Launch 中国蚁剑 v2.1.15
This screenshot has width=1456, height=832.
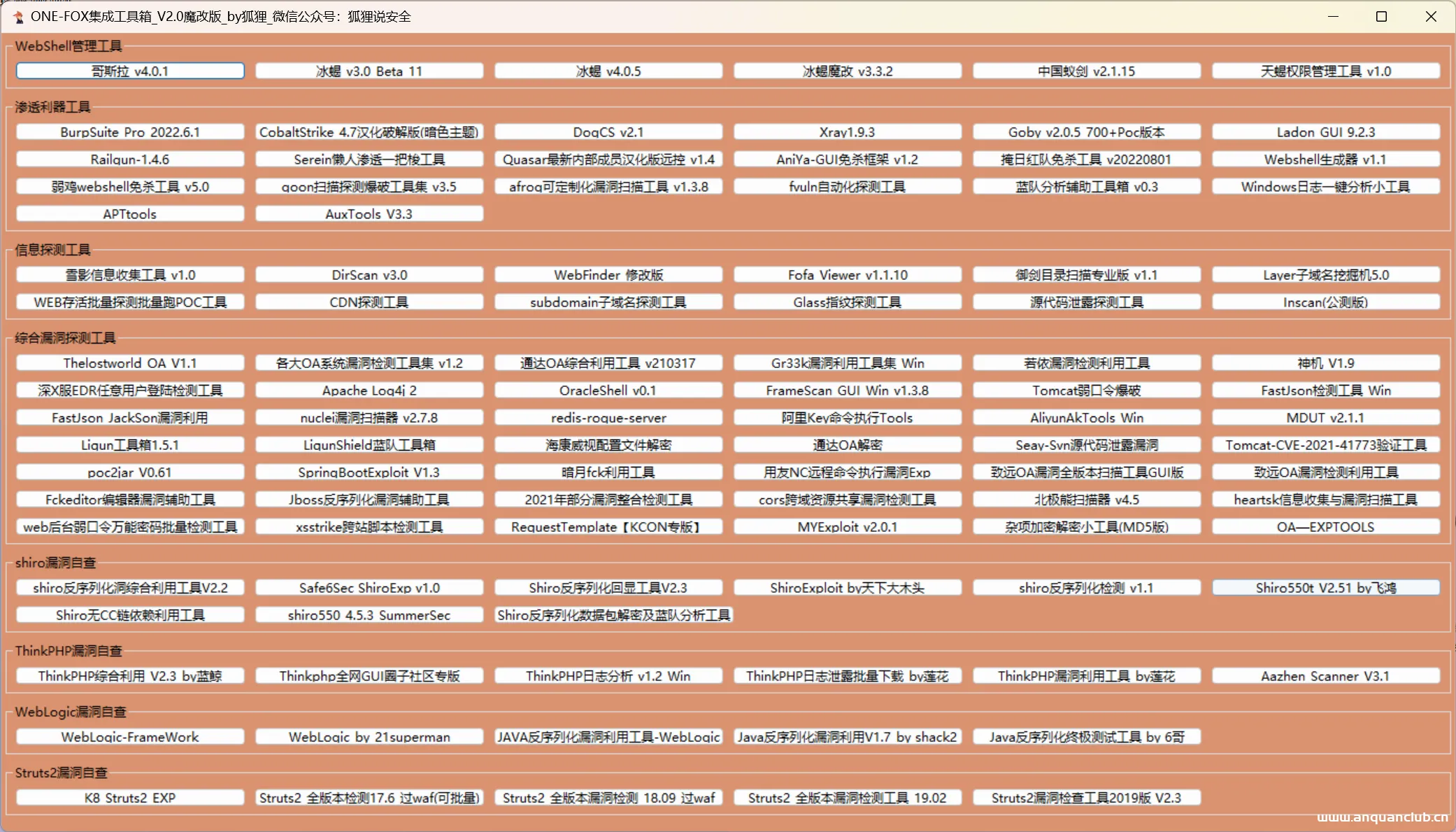click(1086, 71)
